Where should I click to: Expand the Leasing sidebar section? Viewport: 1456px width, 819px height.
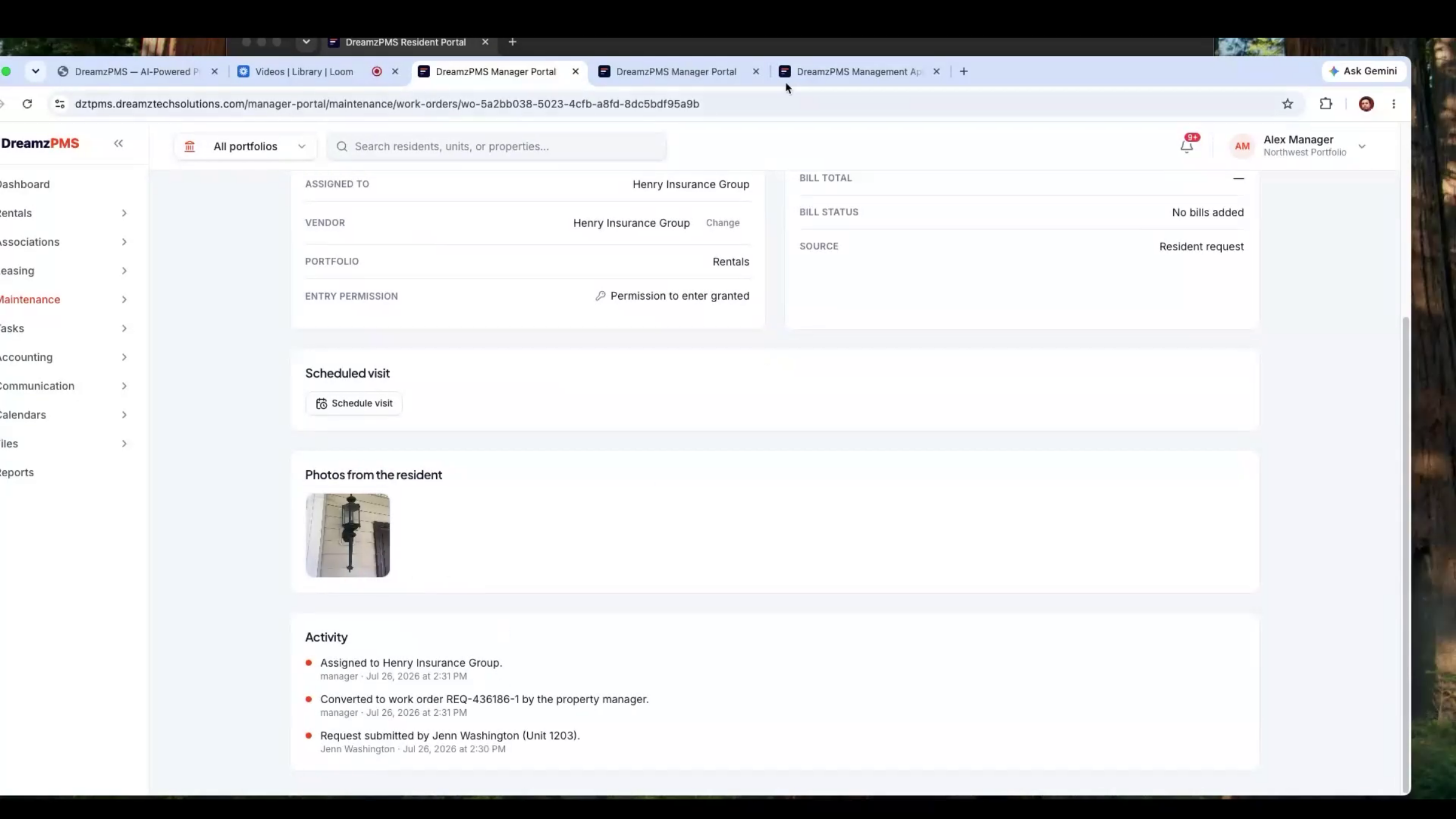tap(124, 271)
